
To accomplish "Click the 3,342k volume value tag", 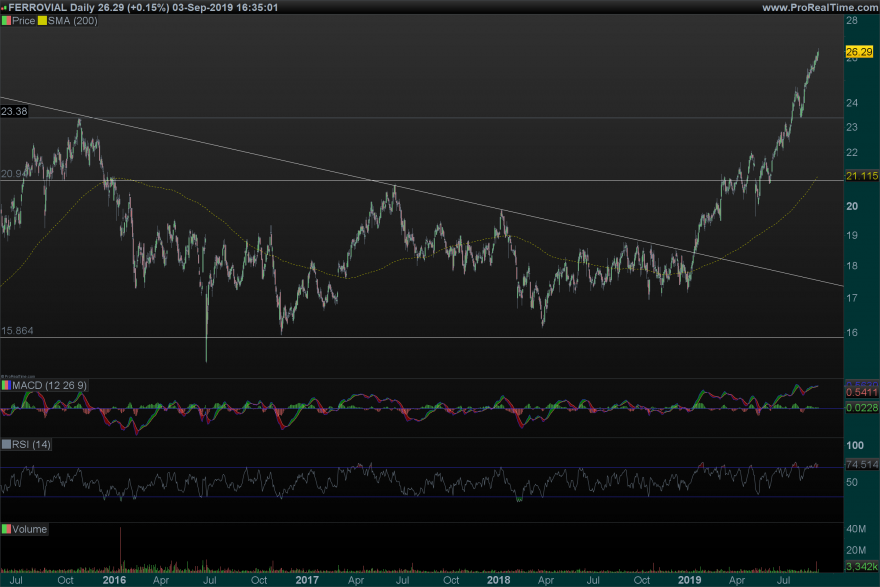I will 862,567.
